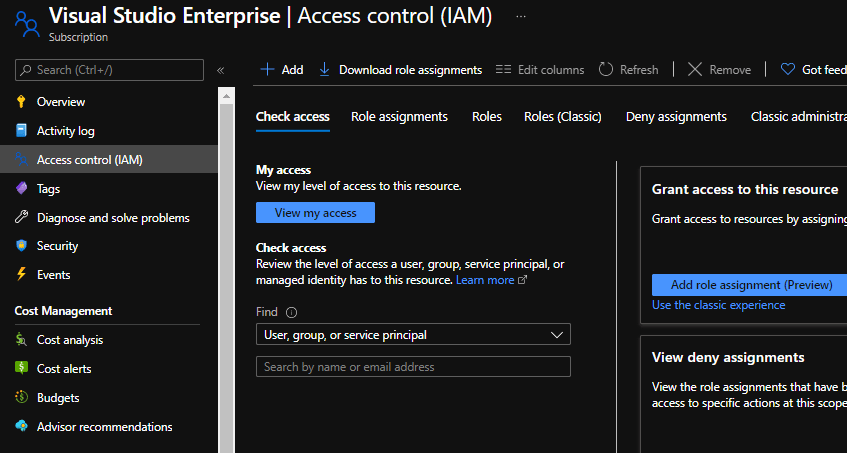Image resolution: width=847 pixels, height=453 pixels.
Task: Click the Diagnose and solve problems wrench icon
Action: (21, 217)
